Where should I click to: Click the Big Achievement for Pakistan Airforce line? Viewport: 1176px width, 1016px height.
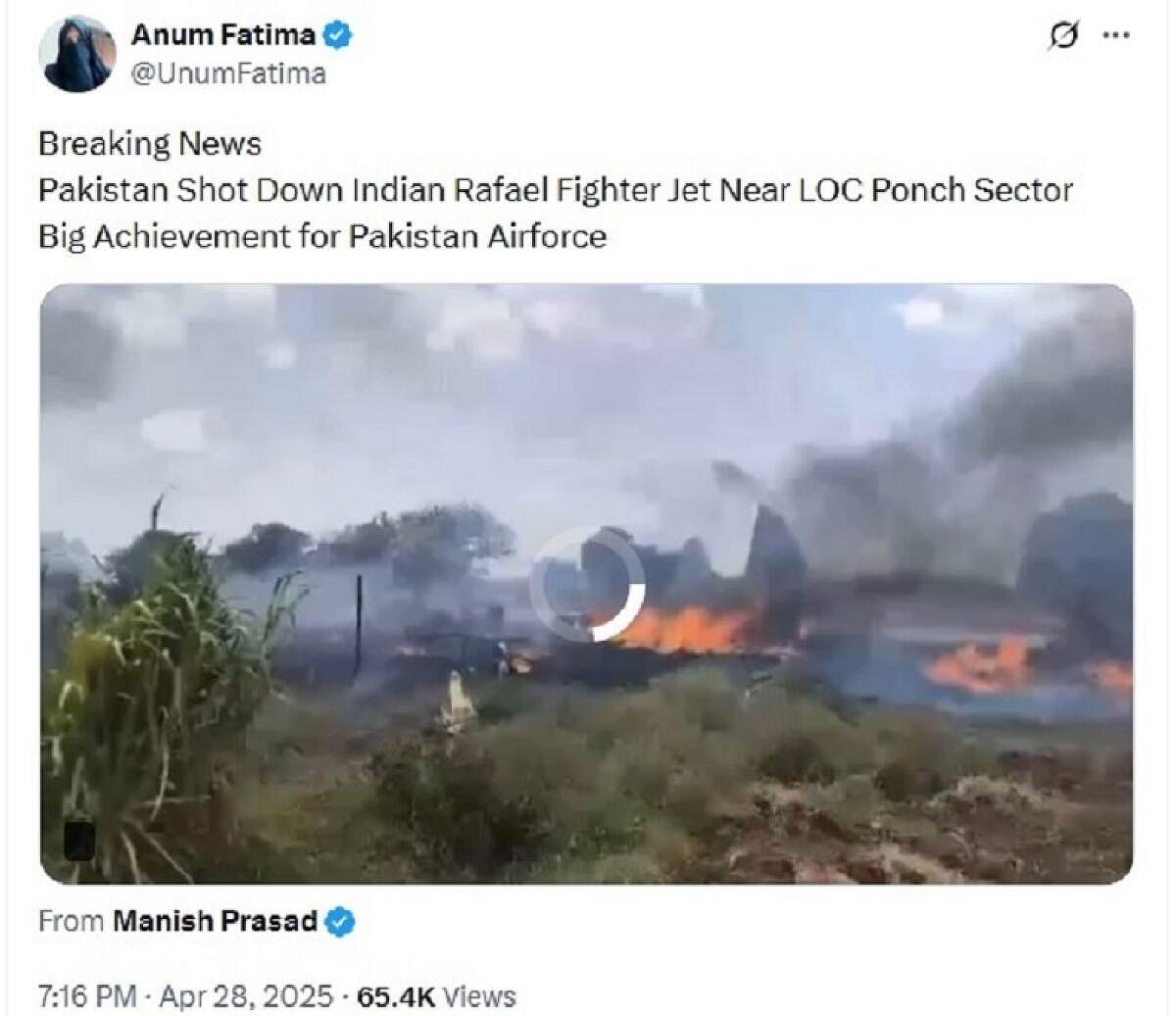tap(322, 237)
